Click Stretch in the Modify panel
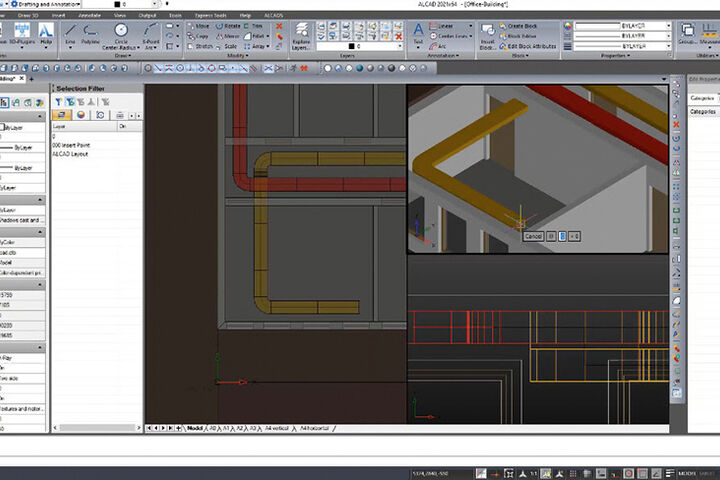Screen dimensions: 720x480 200,46
